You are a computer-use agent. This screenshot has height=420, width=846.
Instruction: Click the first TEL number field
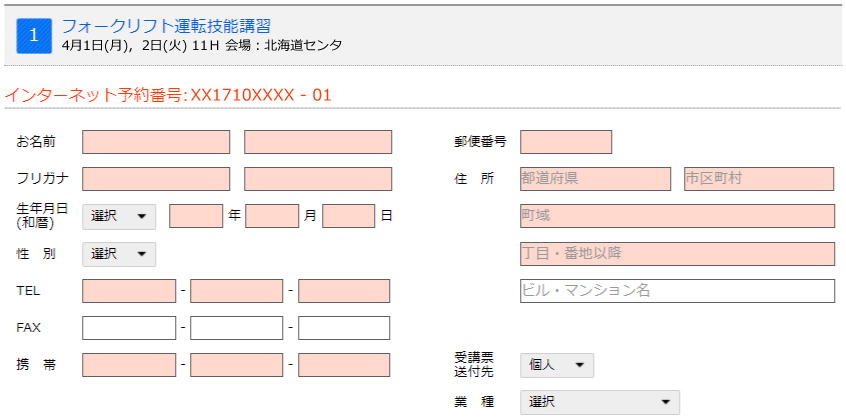pyautogui.click(x=129, y=291)
